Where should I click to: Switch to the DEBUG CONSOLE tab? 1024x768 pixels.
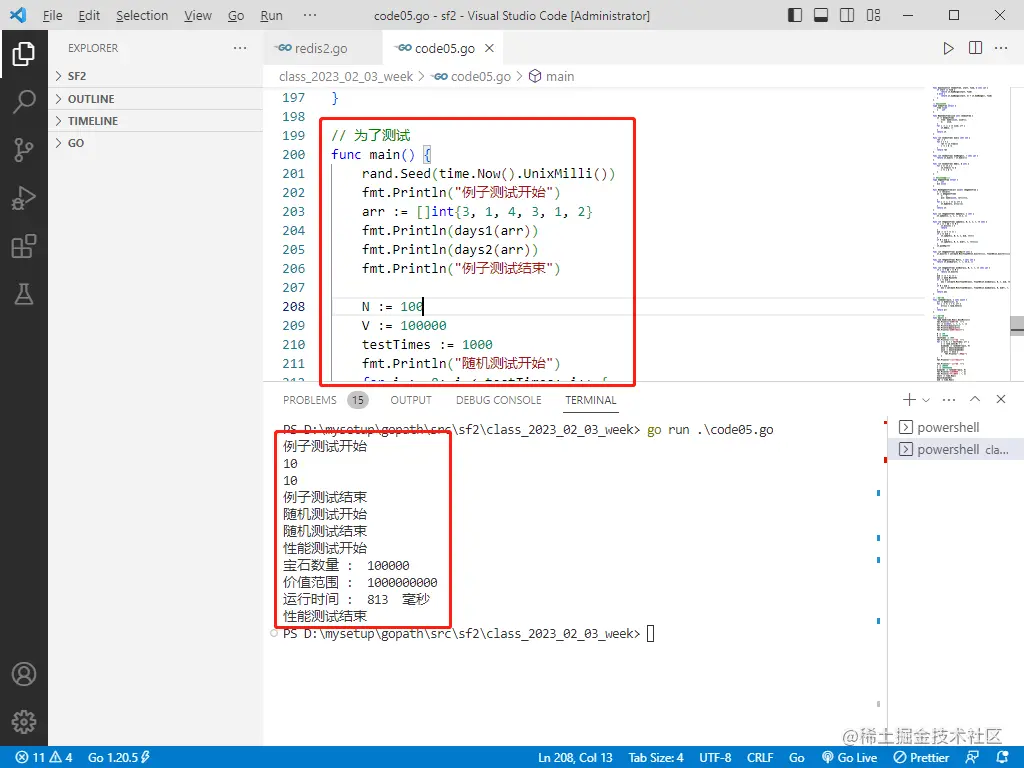[498, 400]
